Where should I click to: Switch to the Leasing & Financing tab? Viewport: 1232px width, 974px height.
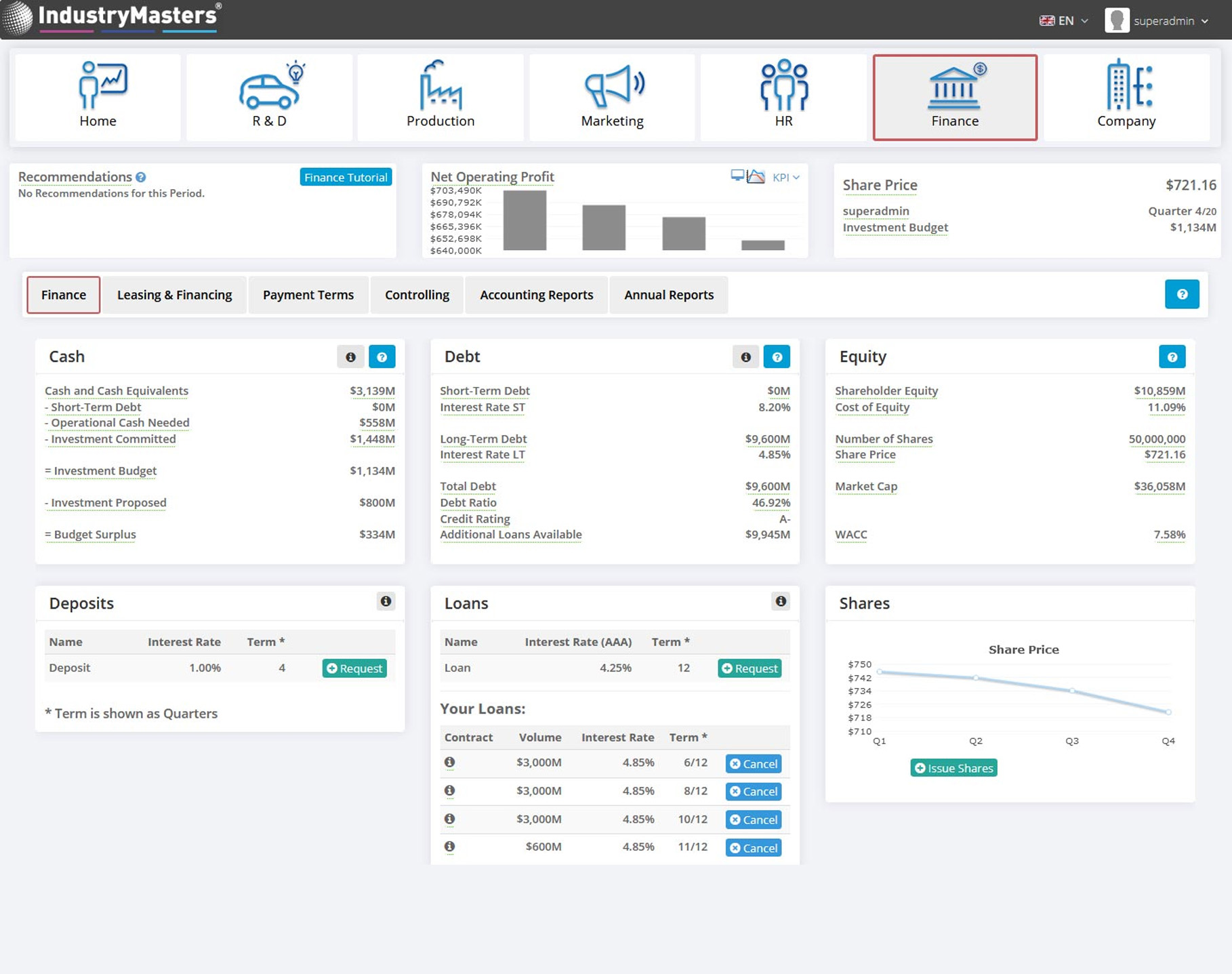174,295
